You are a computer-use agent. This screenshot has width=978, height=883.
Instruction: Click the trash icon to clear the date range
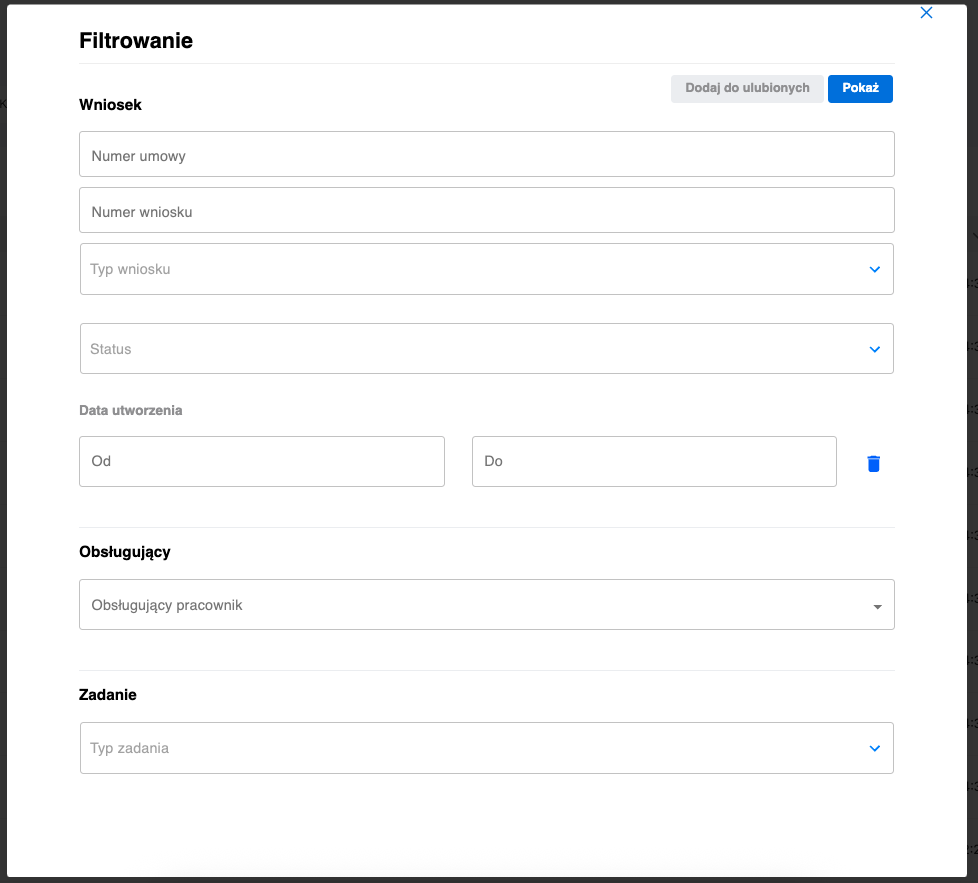pyautogui.click(x=873, y=463)
